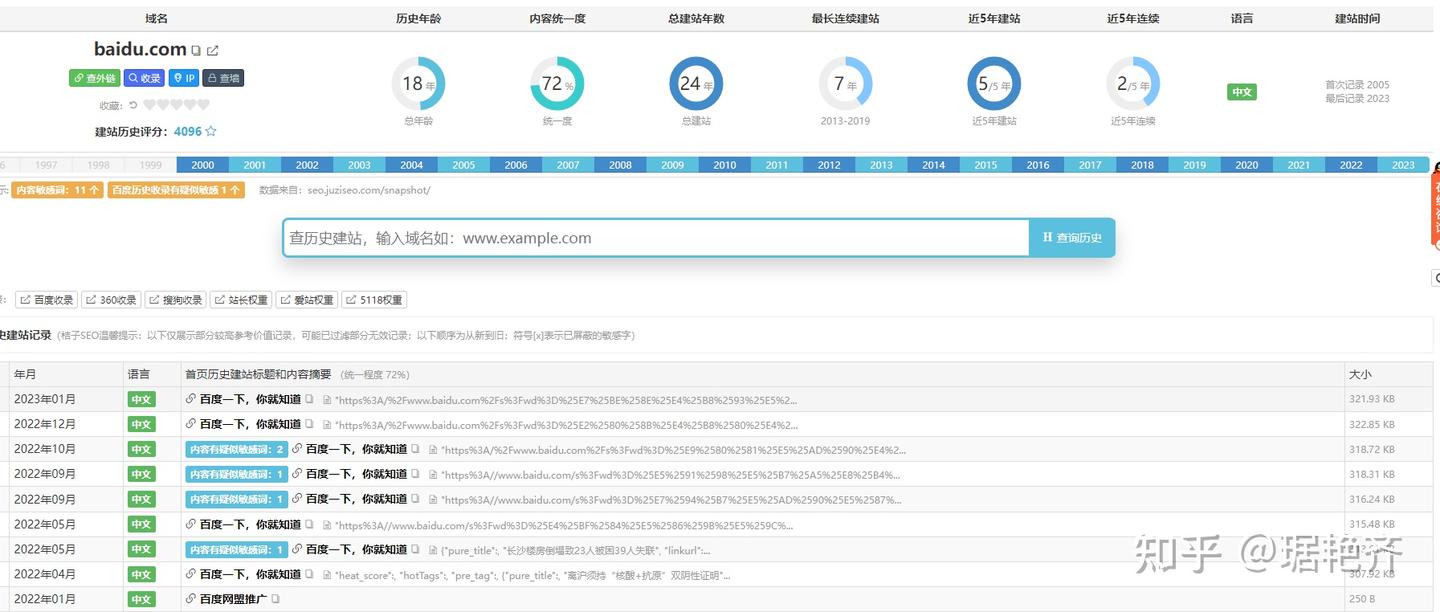Copy icon next to 百度网盟推广 title
1440x612 pixels.
click(x=275, y=599)
